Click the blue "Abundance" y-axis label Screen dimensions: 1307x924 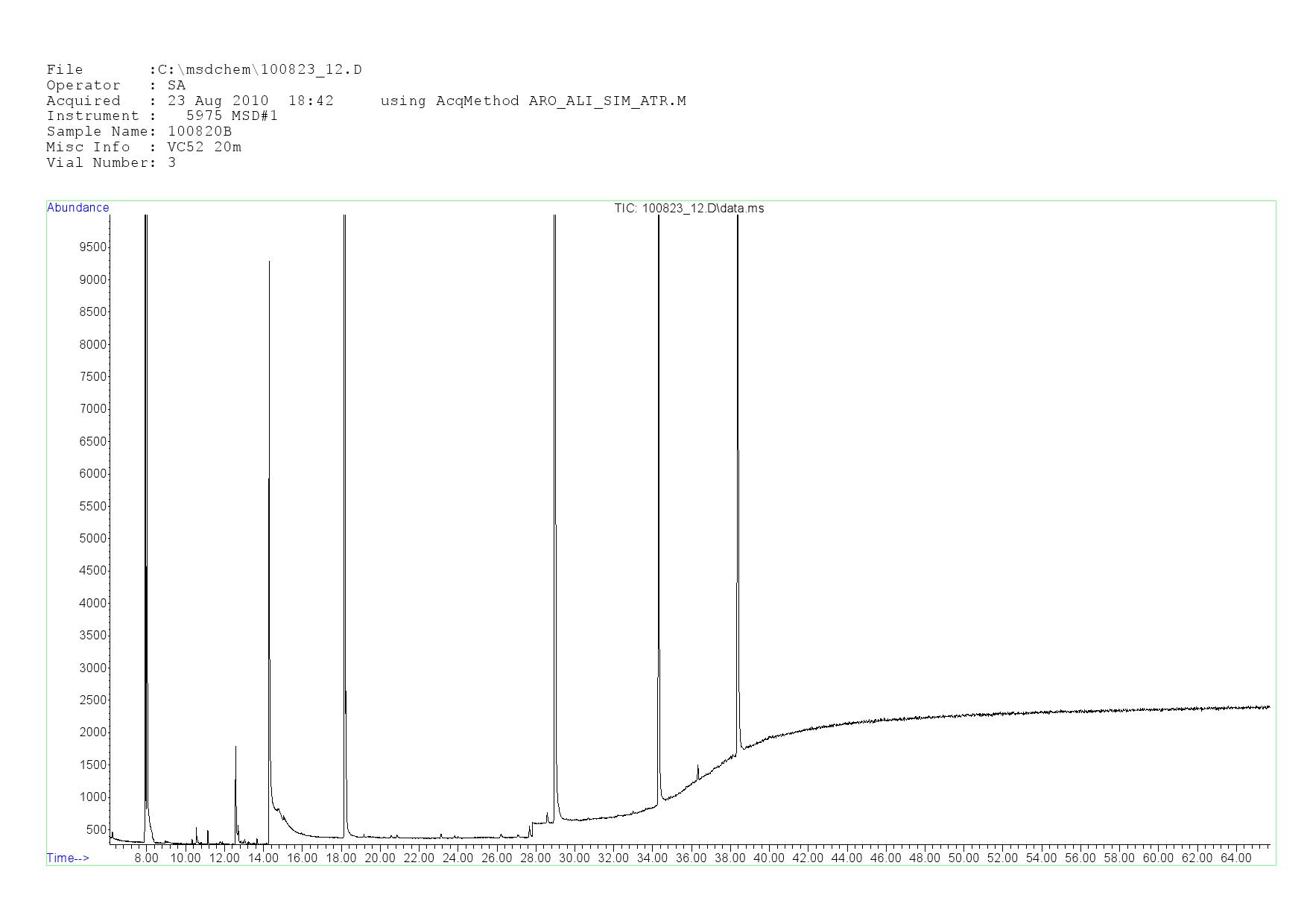(77, 208)
